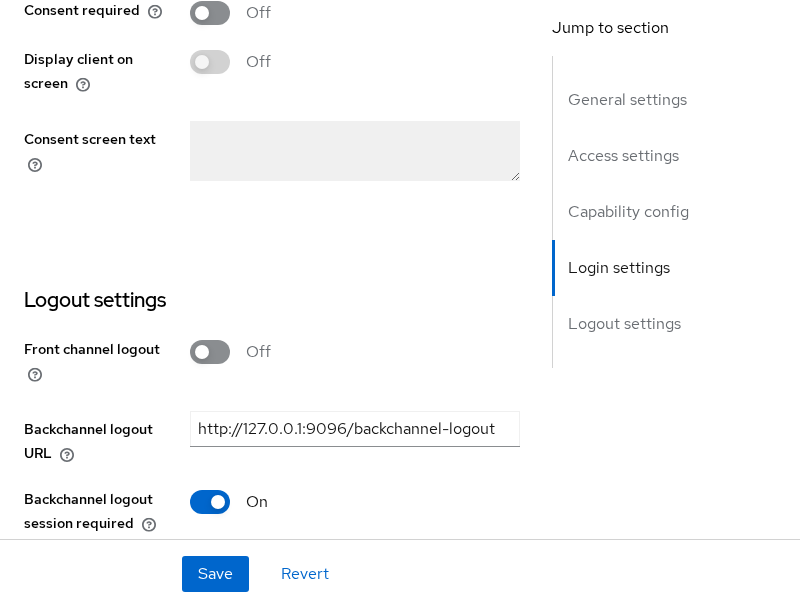Image resolution: width=800 pixels, height=600 pixels.
Task: Turn off Backchannel logout session required switch
Action: (210, 502)
